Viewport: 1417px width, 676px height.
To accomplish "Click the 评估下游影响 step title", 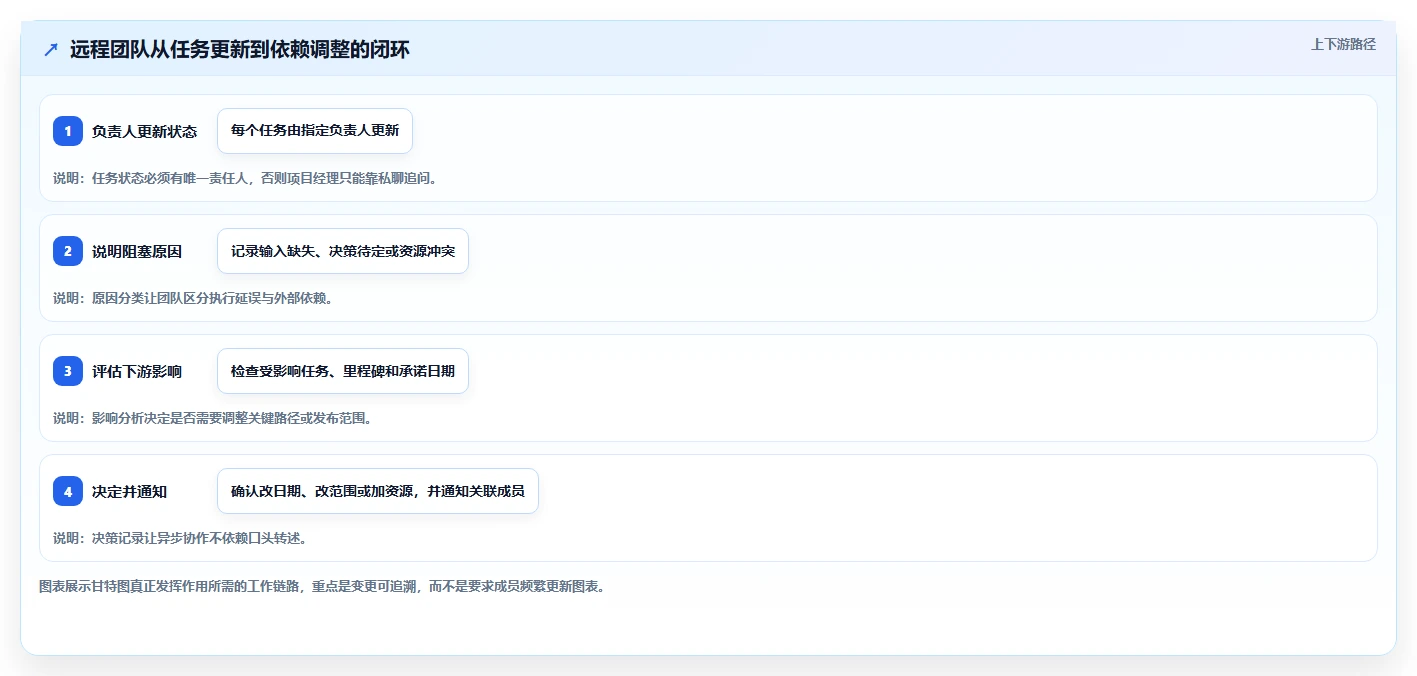I will coord(137,371).
